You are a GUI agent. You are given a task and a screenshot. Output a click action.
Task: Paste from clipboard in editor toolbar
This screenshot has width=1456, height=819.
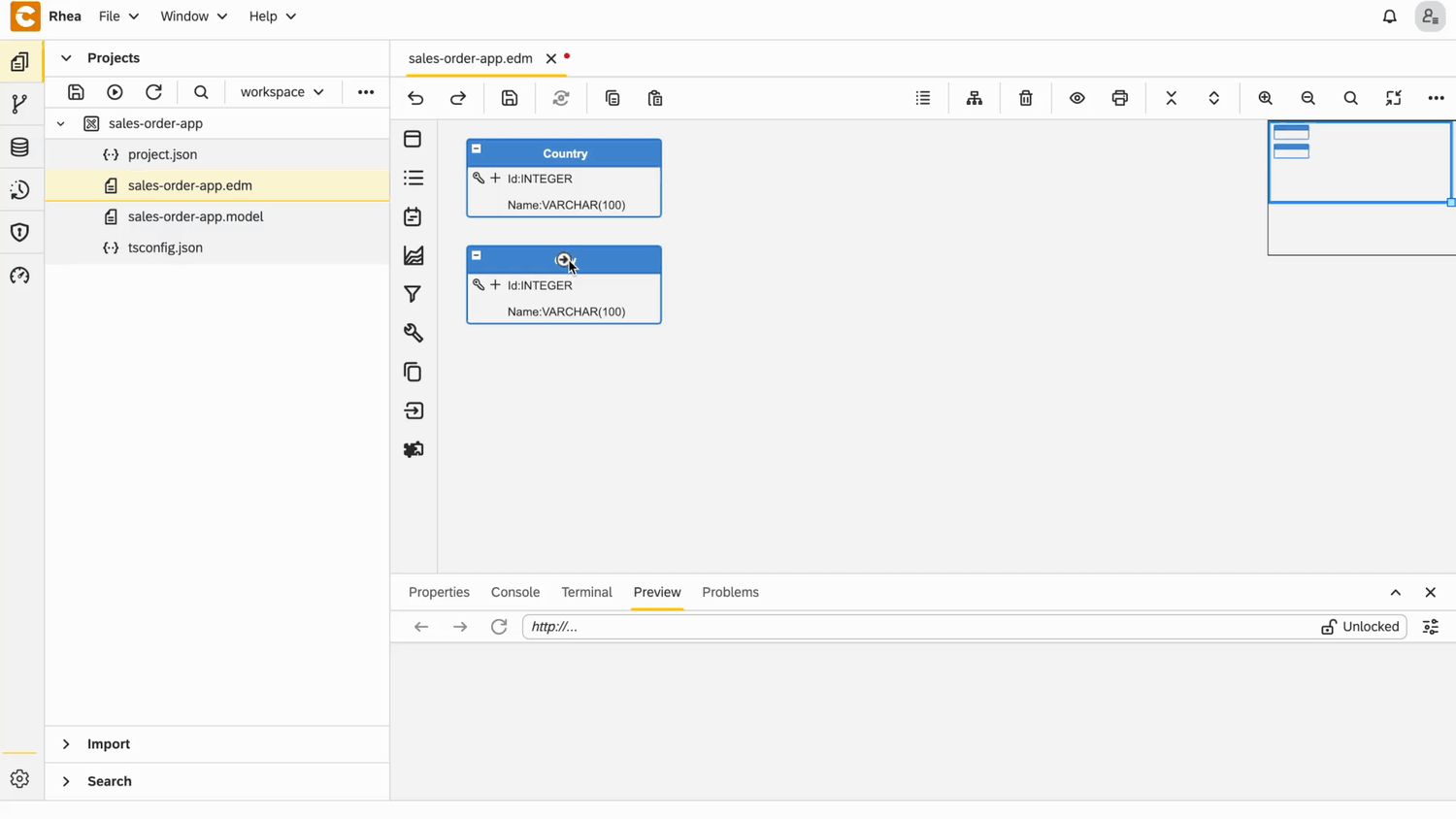click(x=655, y=98)
